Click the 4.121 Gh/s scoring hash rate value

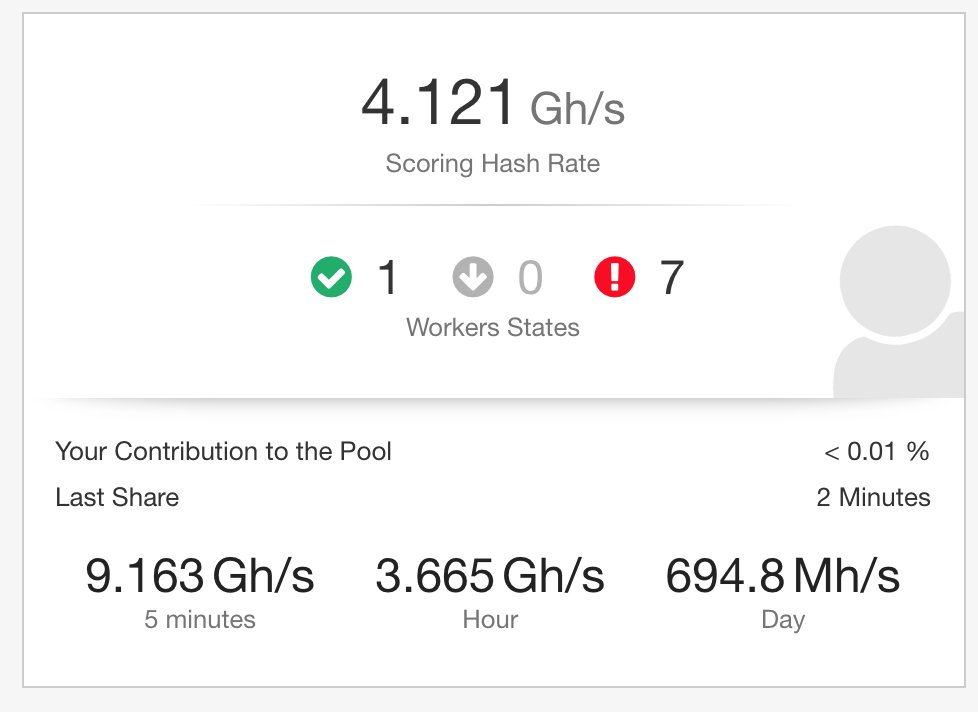(492, 104)
